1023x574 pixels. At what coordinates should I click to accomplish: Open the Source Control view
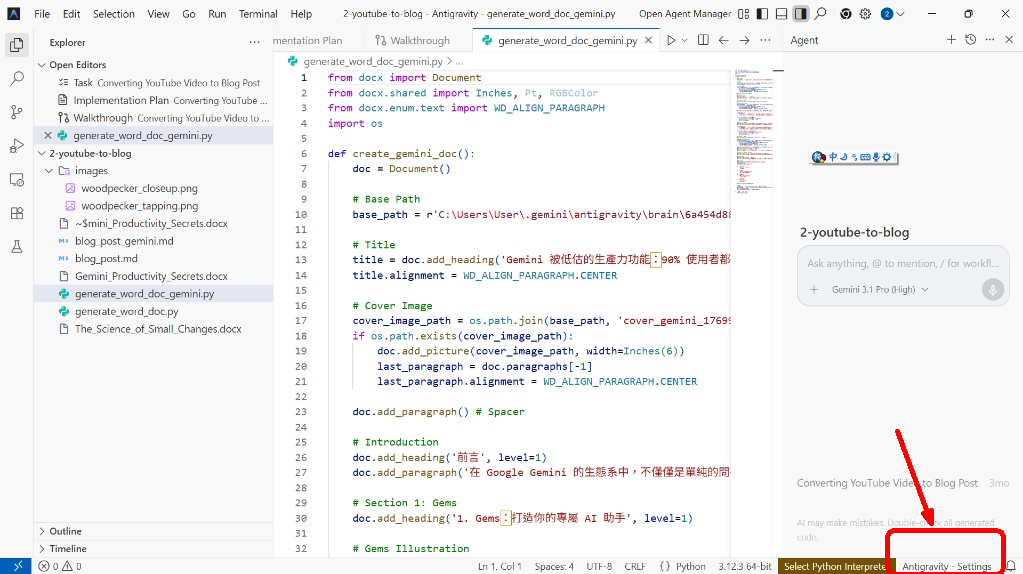coord(16,112)
